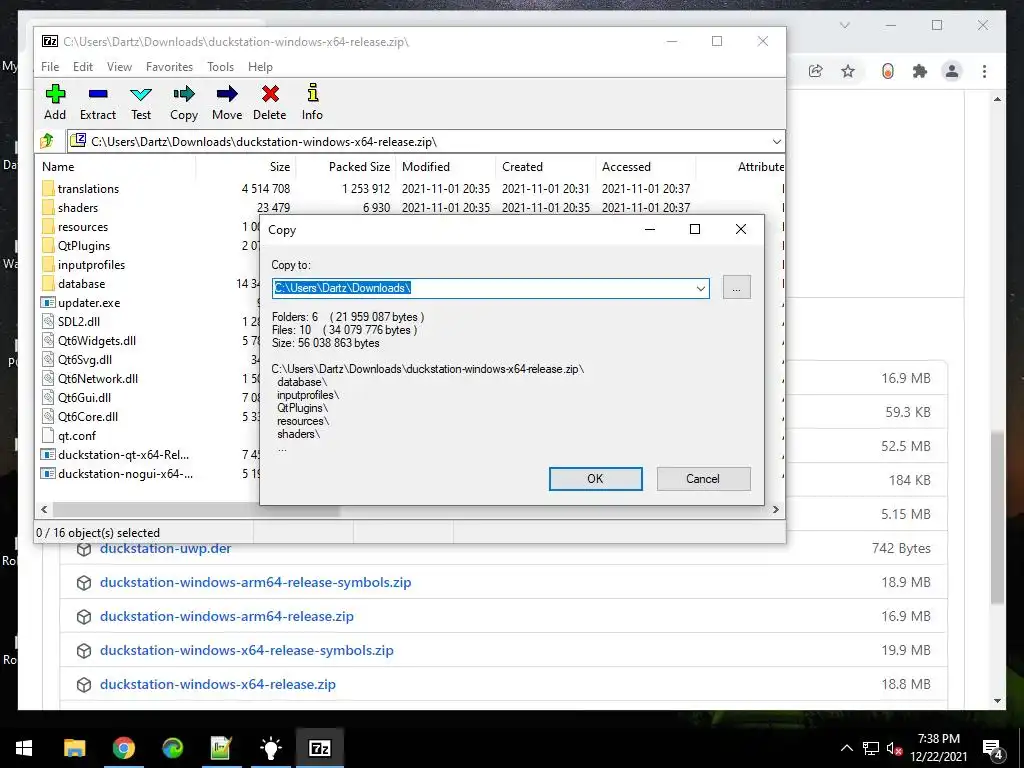Screen dimensions: 1024x768
Task: Bookmark the page with star icon
Action: (x=848, y=71)
